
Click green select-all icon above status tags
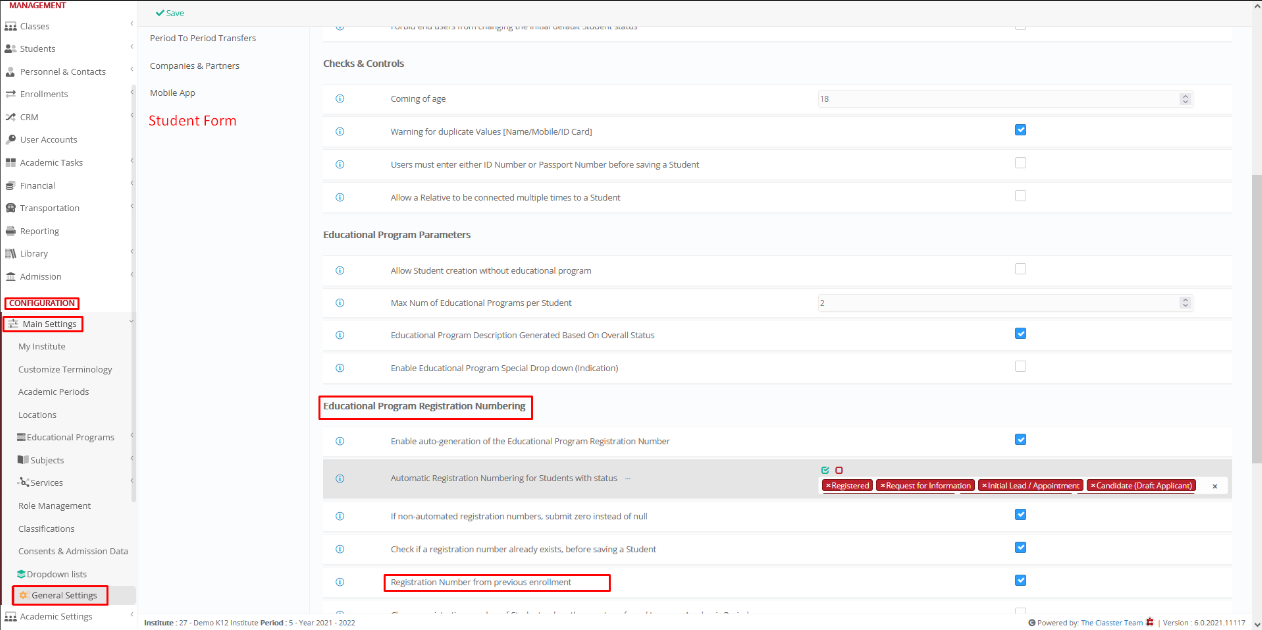point(825,470)
